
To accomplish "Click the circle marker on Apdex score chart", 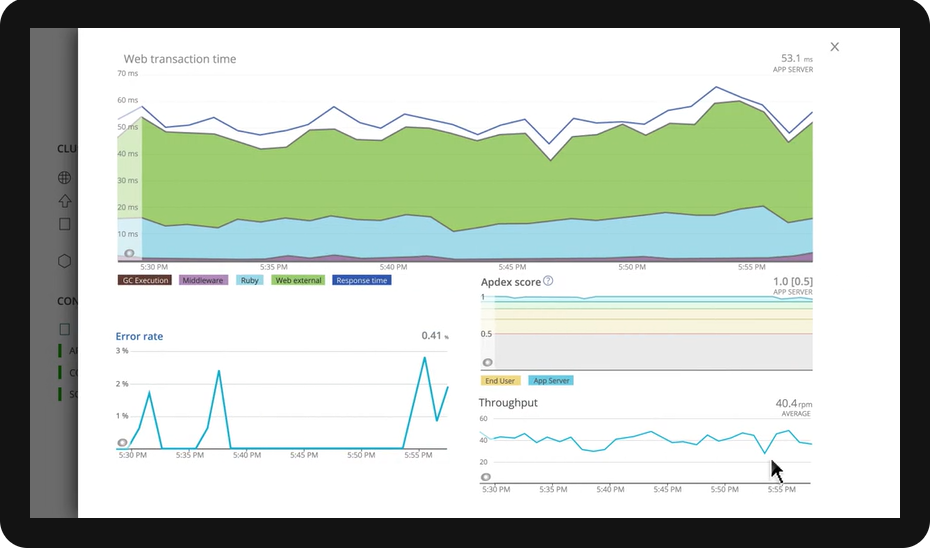I will coord(488,363).
